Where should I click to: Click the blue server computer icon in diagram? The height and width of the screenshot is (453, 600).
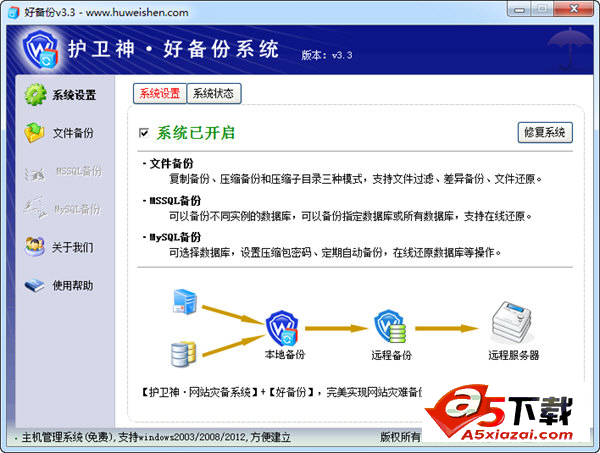(x=185, y=302)
